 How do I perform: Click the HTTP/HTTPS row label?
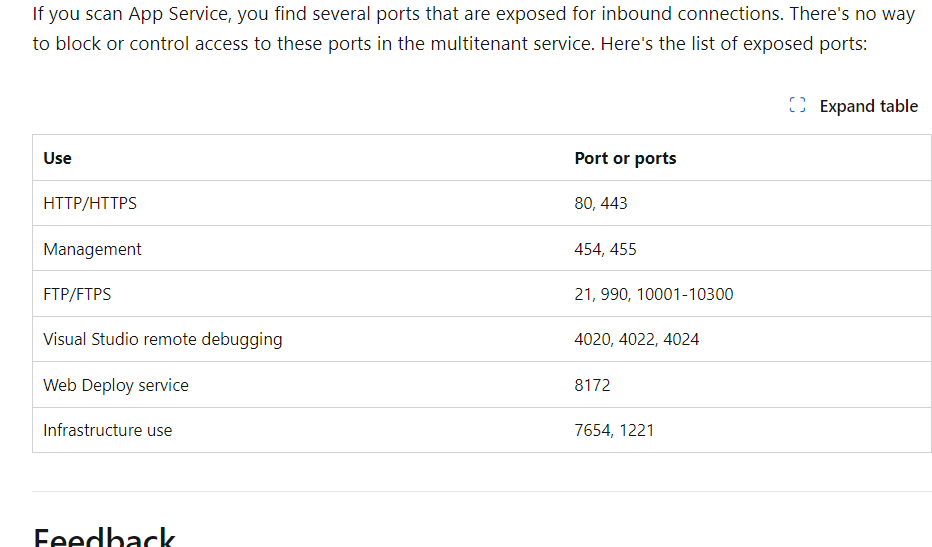(x=90, y=203)
